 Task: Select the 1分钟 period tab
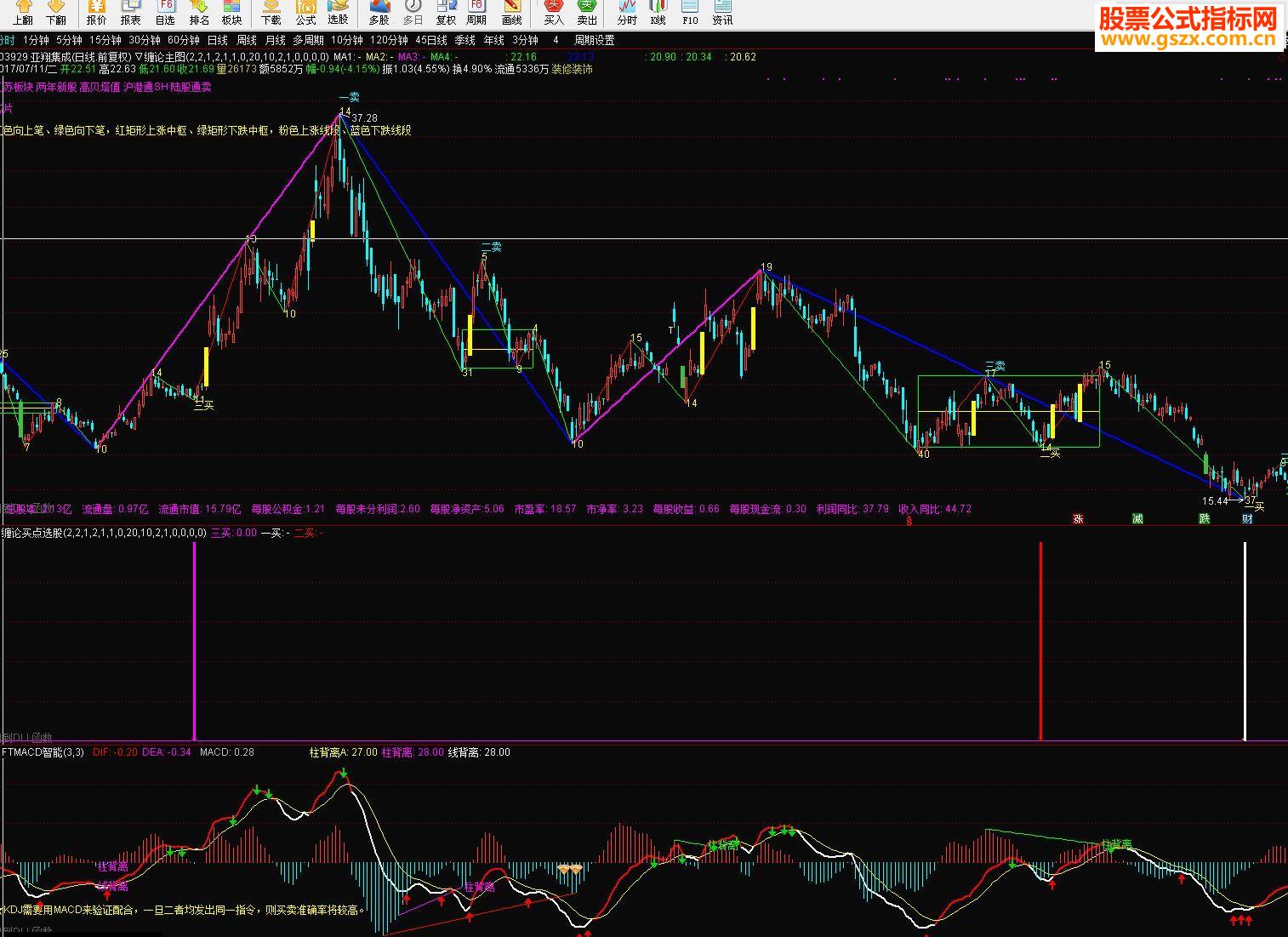[36, 40]
